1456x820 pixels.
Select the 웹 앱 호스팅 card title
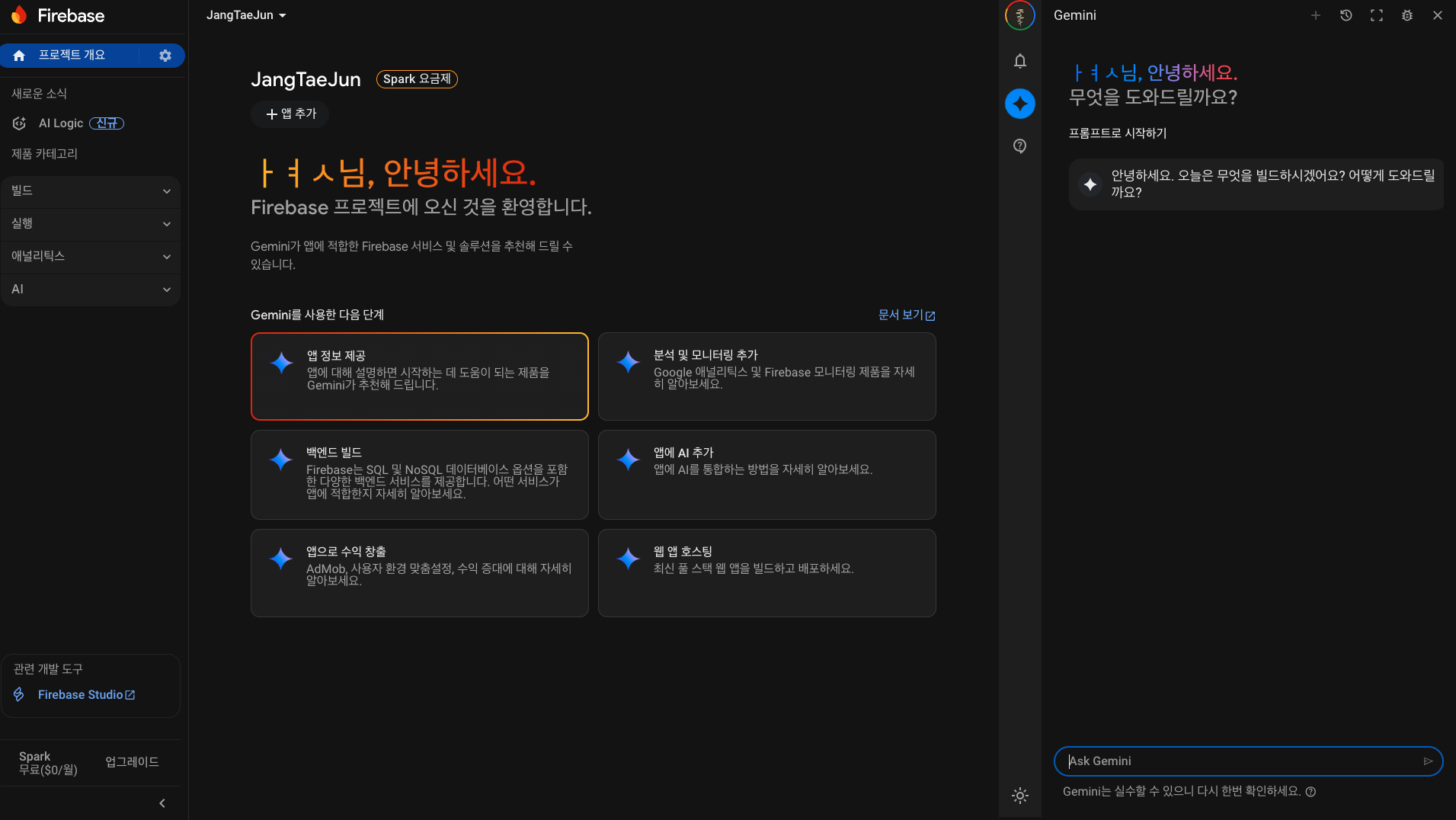click(x=683, y=552)
